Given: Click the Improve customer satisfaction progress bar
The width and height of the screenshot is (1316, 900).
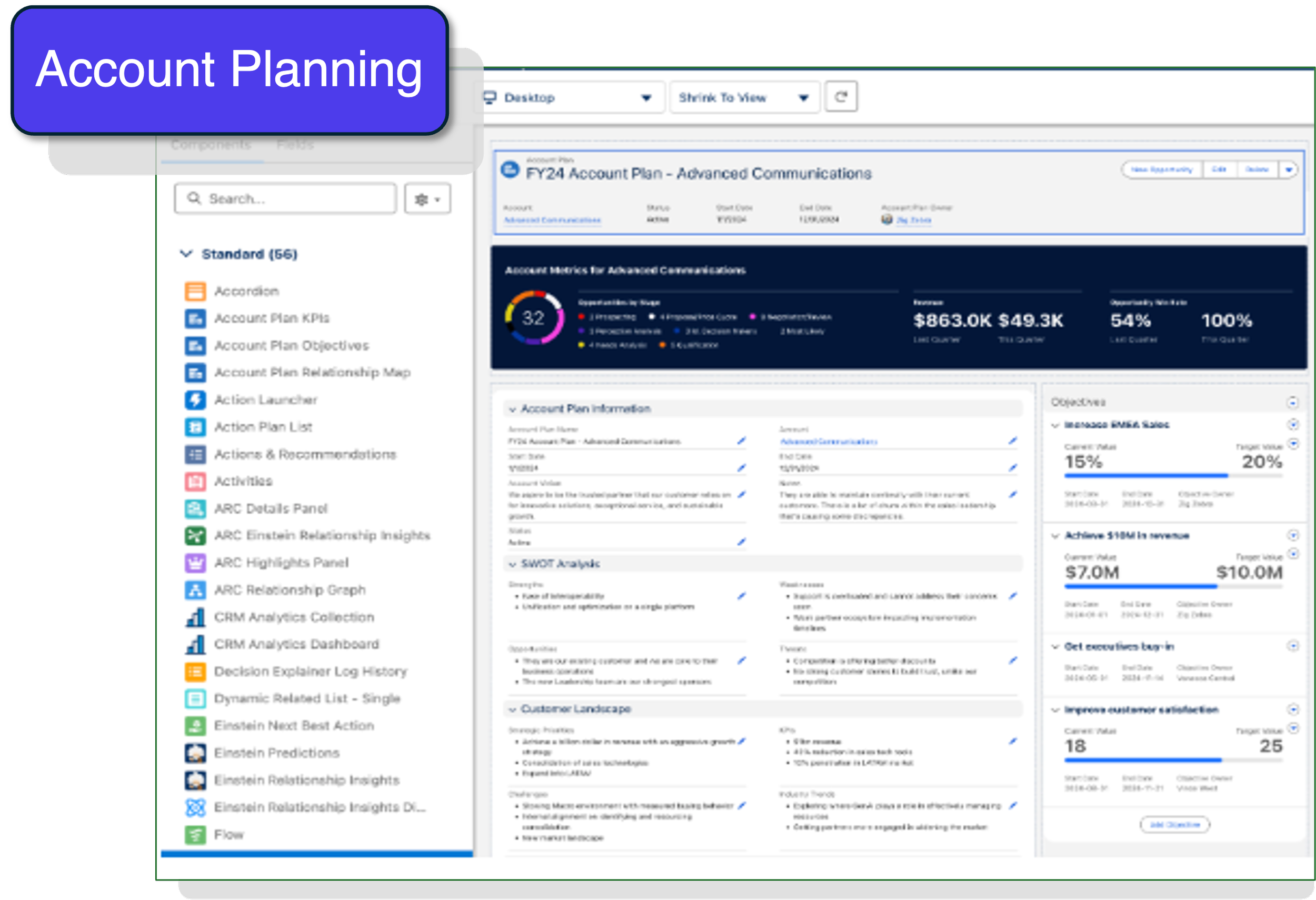Looking at the screenshot, I should click(1173, 760).
